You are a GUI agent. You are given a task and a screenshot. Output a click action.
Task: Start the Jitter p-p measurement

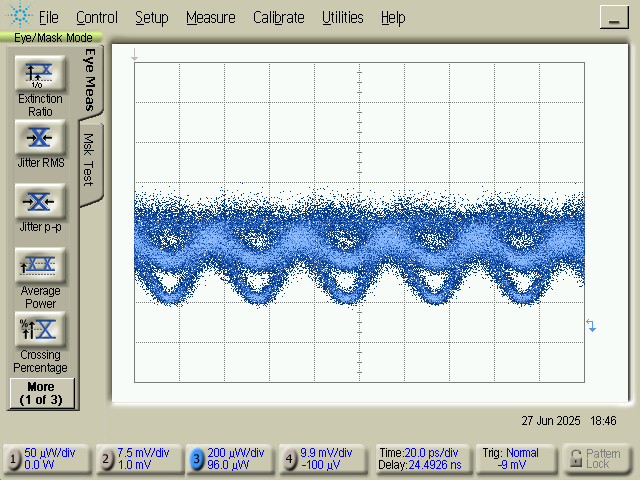pos(39,201)
